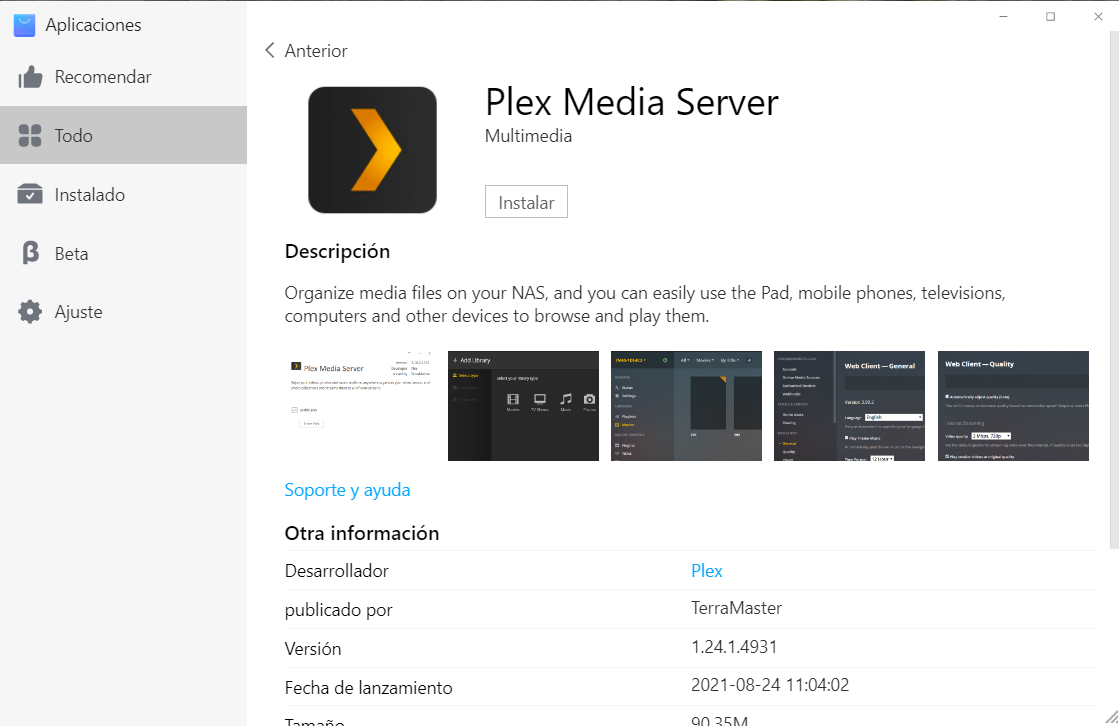Click the Desarrollador row label
The height and width of the screenshot is (726, 1119).
(x=337, y=571)
